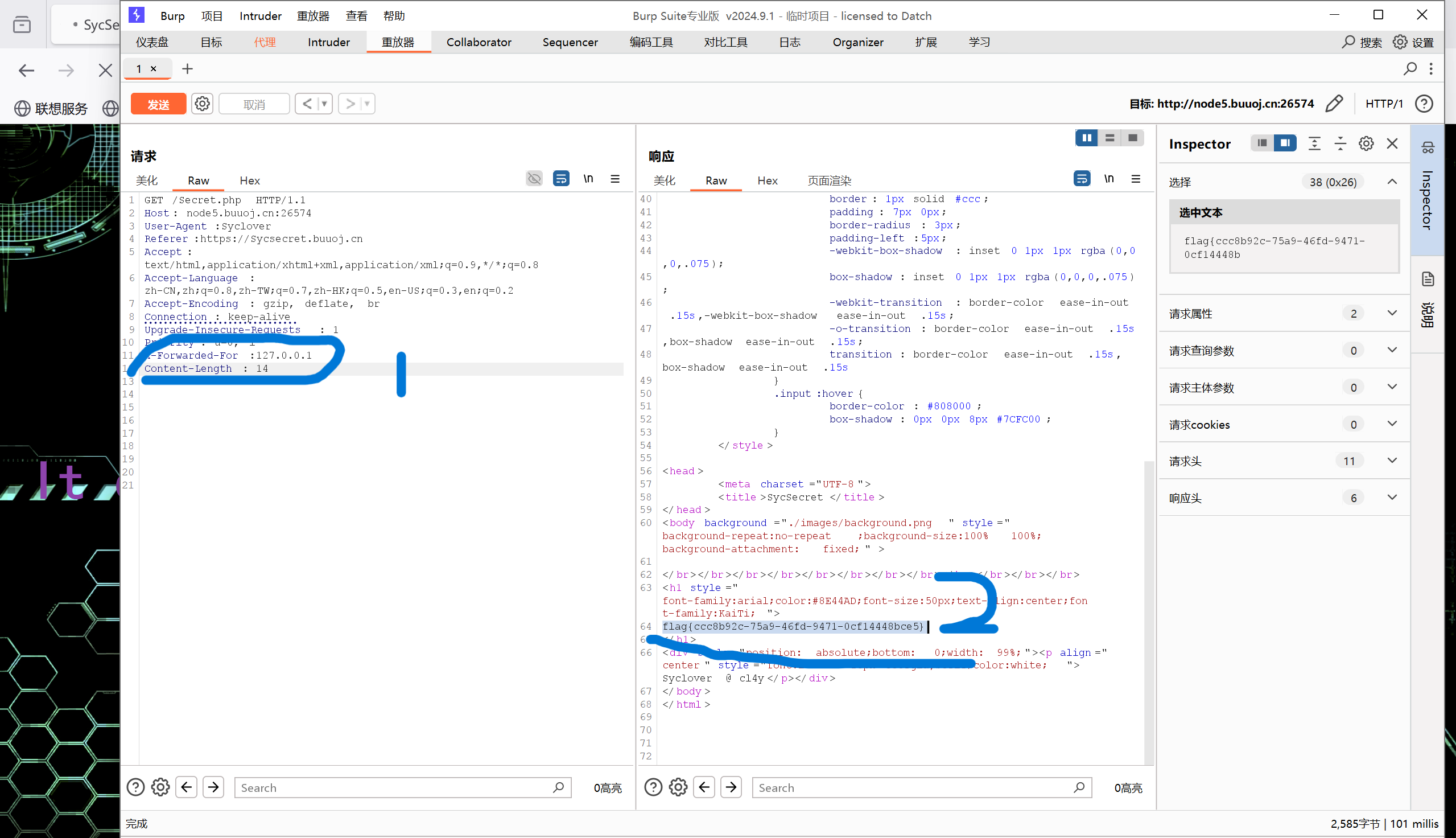Open response panel hamburger menu
This screenshot has height=838, width=1456.
[1136, 179]
